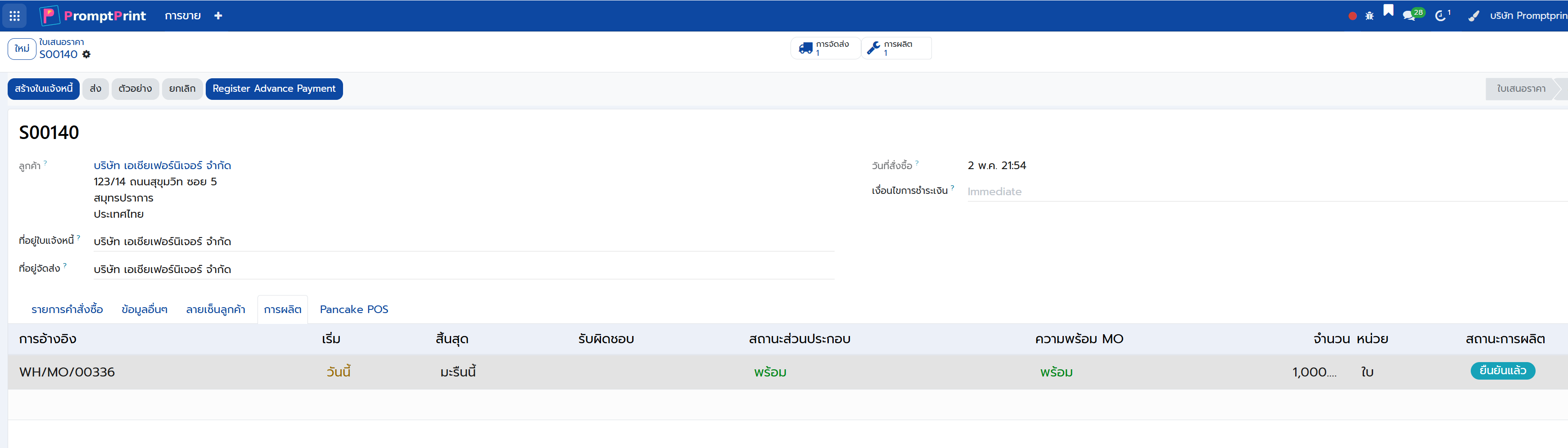Screen dimensions: 1568x448
Task: Sort by สถานะการผลิต column header
Action: click(x=1505, y=339)
